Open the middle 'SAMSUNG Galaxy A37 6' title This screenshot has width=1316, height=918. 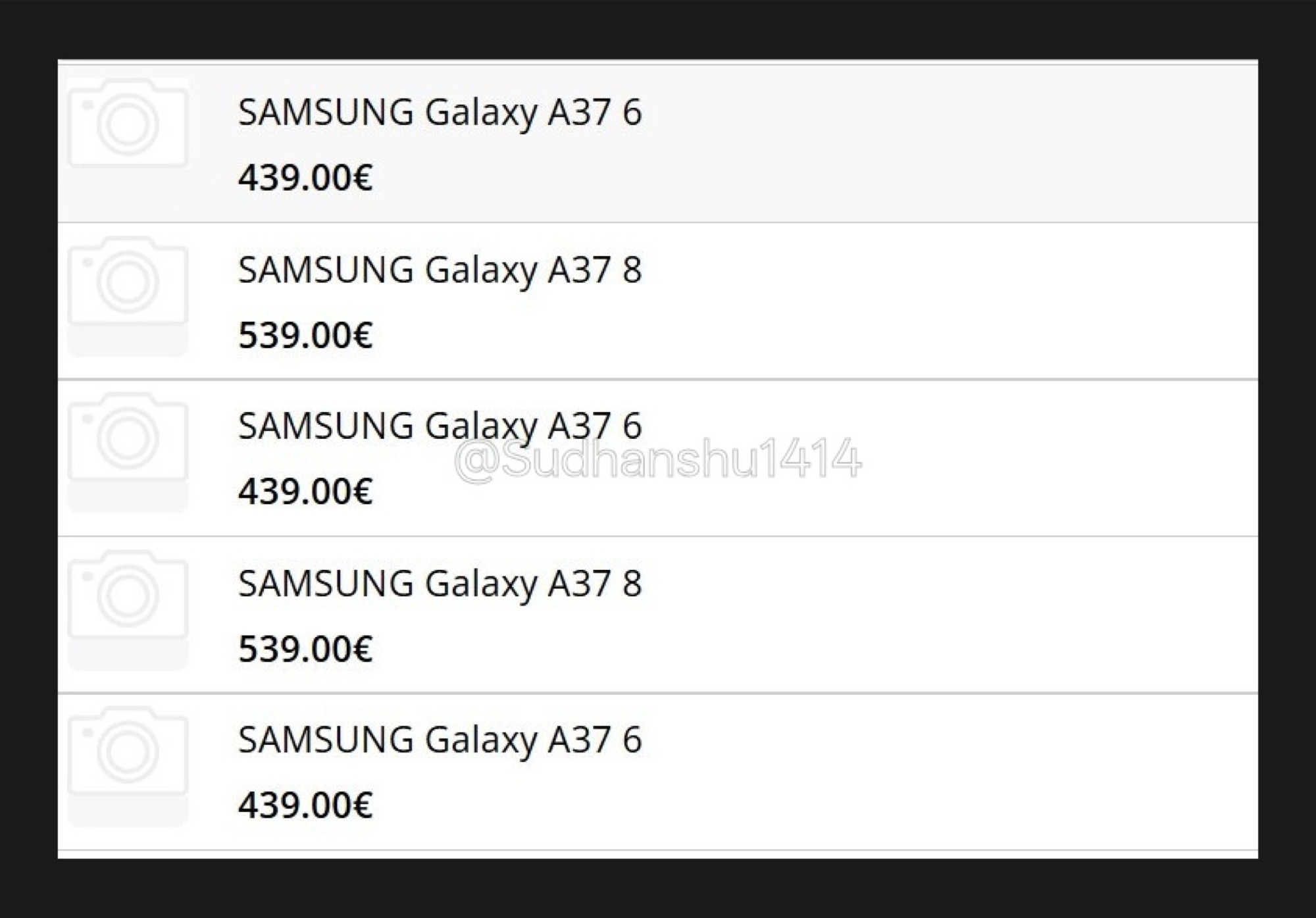(440, 426)
